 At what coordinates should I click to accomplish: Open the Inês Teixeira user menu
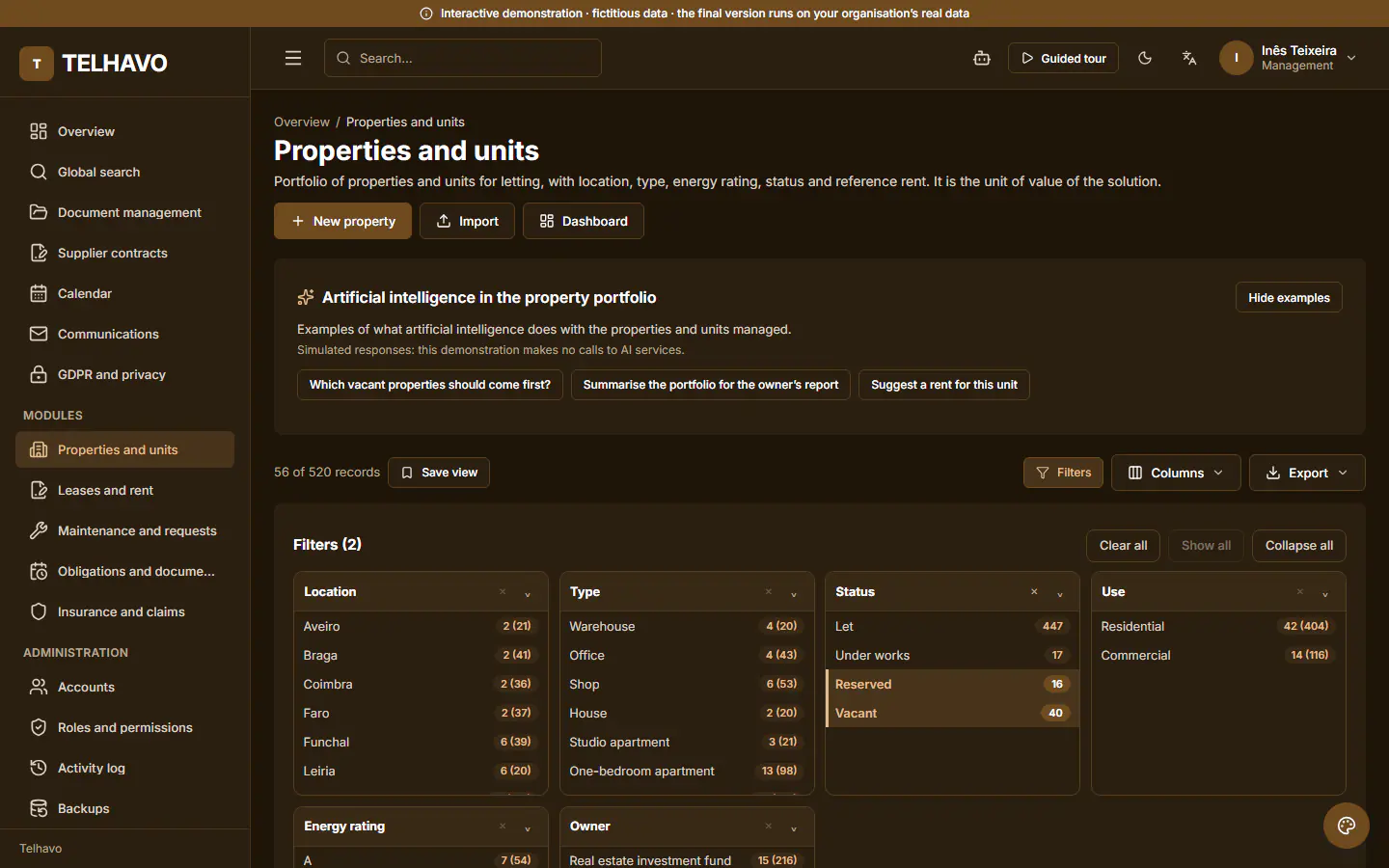point(1289,58)
